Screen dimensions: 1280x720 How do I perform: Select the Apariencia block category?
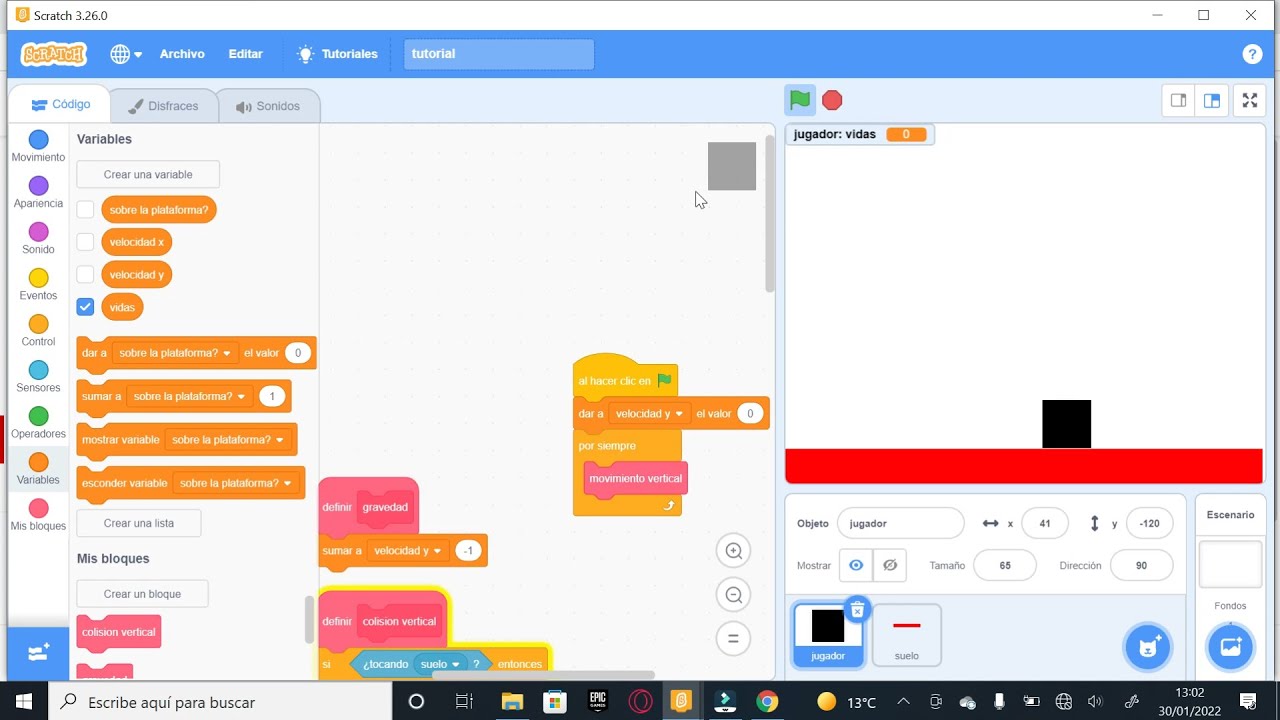point(38,192)
